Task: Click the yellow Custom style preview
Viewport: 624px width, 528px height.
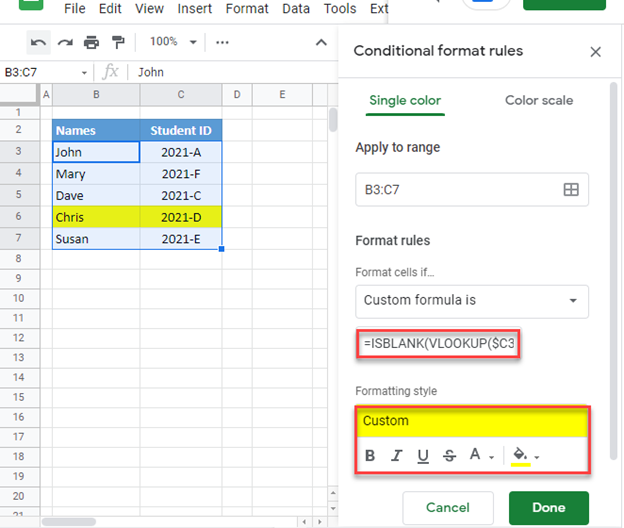Action: [x=472, y=421]
